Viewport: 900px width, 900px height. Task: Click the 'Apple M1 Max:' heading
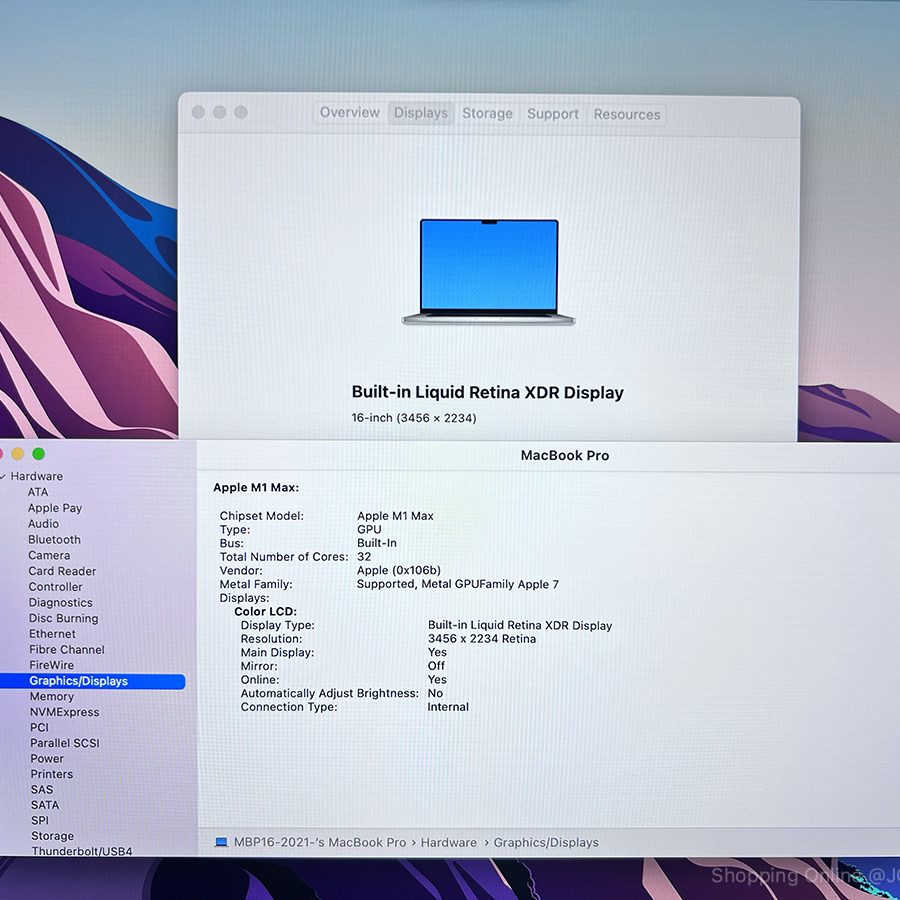coord(256,487)
